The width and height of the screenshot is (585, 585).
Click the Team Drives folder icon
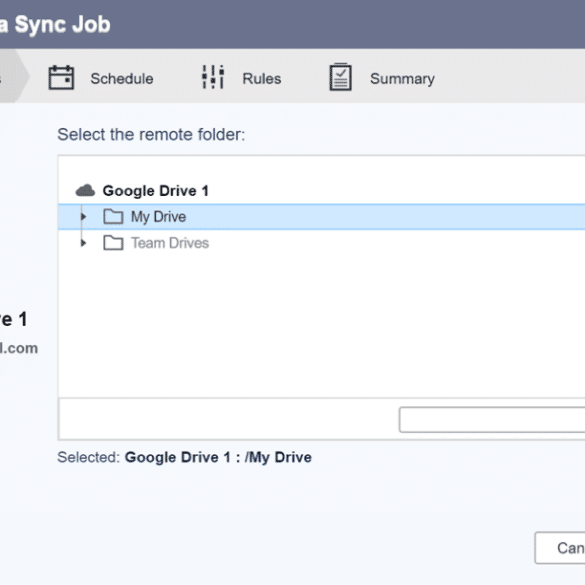(x=113, y=243)
